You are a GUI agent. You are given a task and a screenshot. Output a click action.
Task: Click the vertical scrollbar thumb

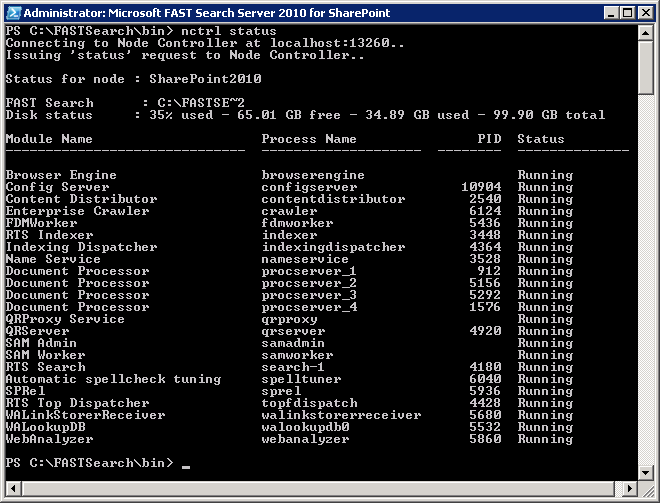pos(645,67)
